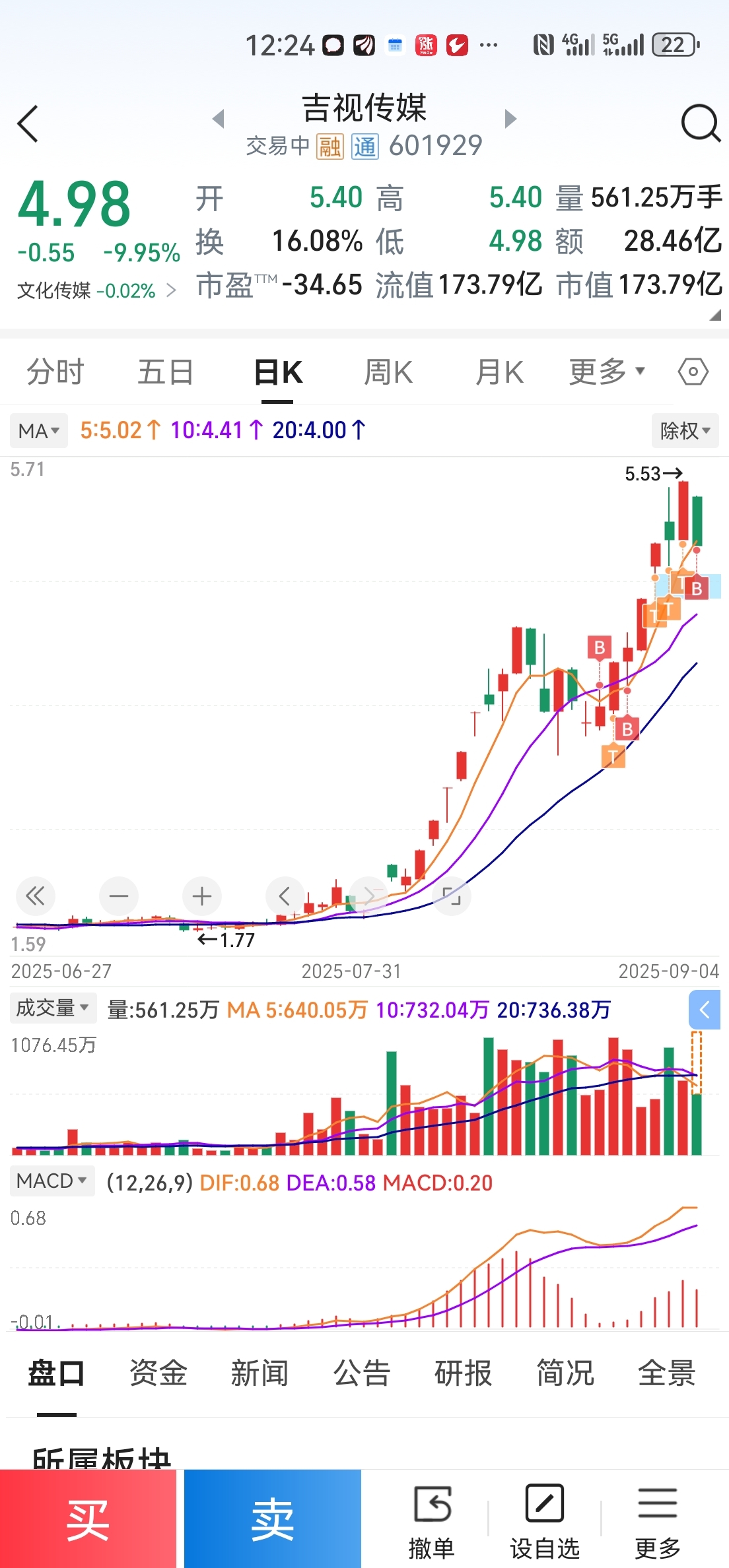Tap the orange T marker at the chart's lowest flag
Viewport: 729px width, 1568px height.
pos(613,756)
